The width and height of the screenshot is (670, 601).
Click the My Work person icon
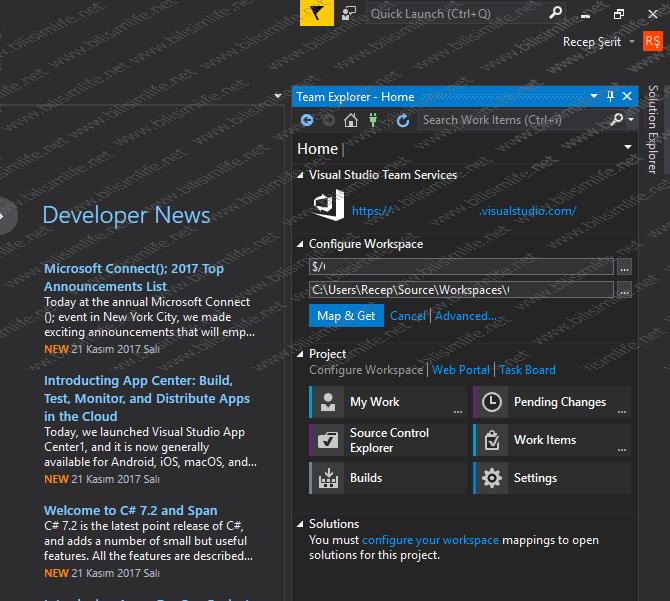328,402
